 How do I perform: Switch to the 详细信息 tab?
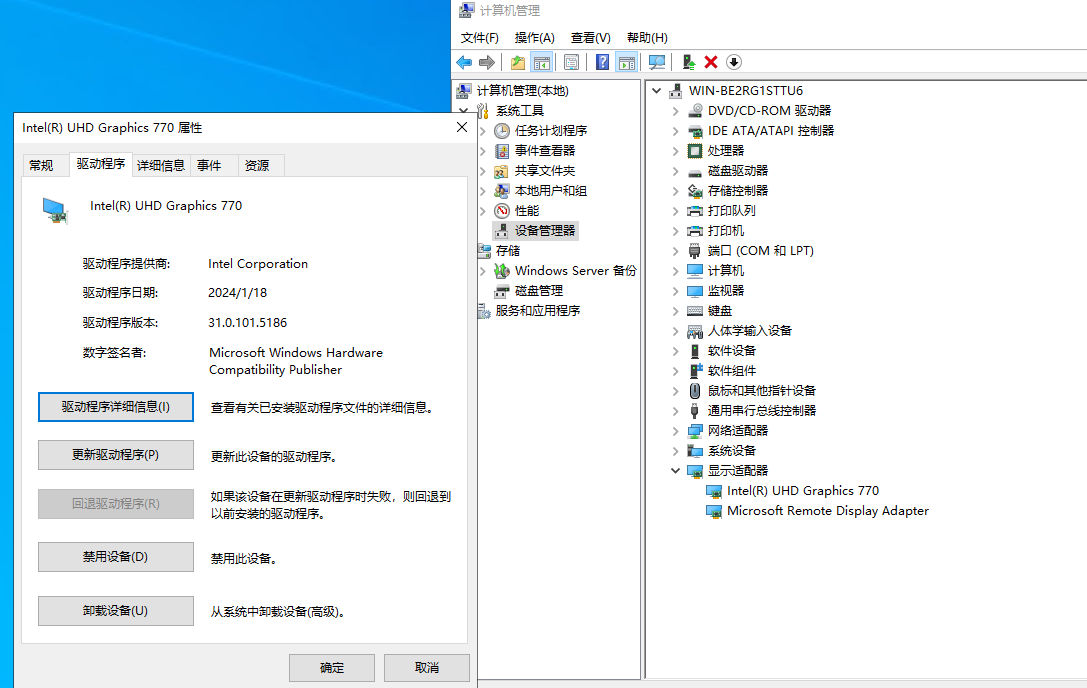(161, 166)
